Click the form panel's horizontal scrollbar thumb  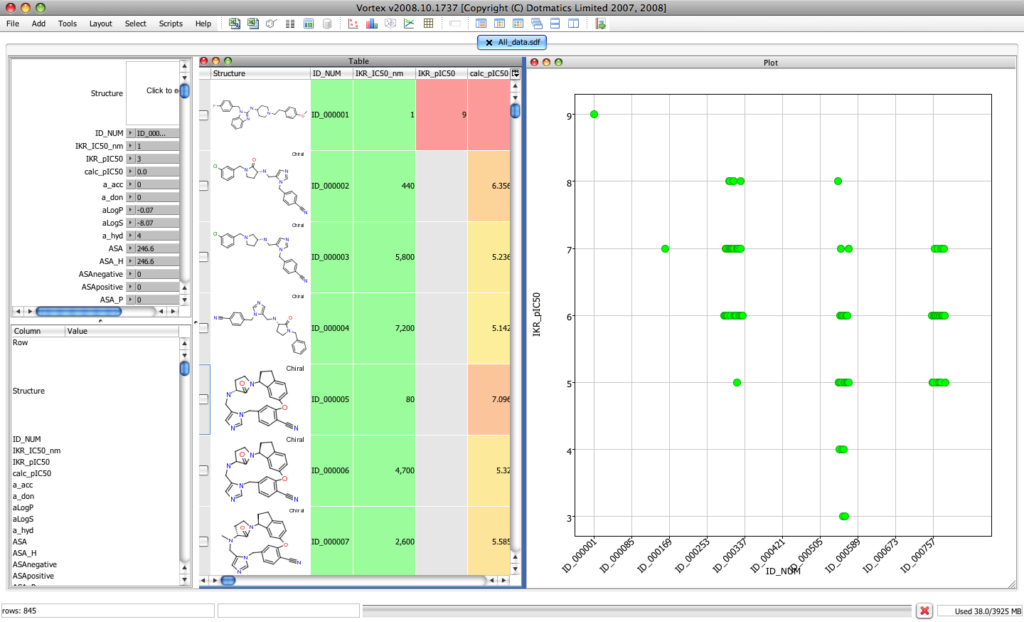point(78,312)
